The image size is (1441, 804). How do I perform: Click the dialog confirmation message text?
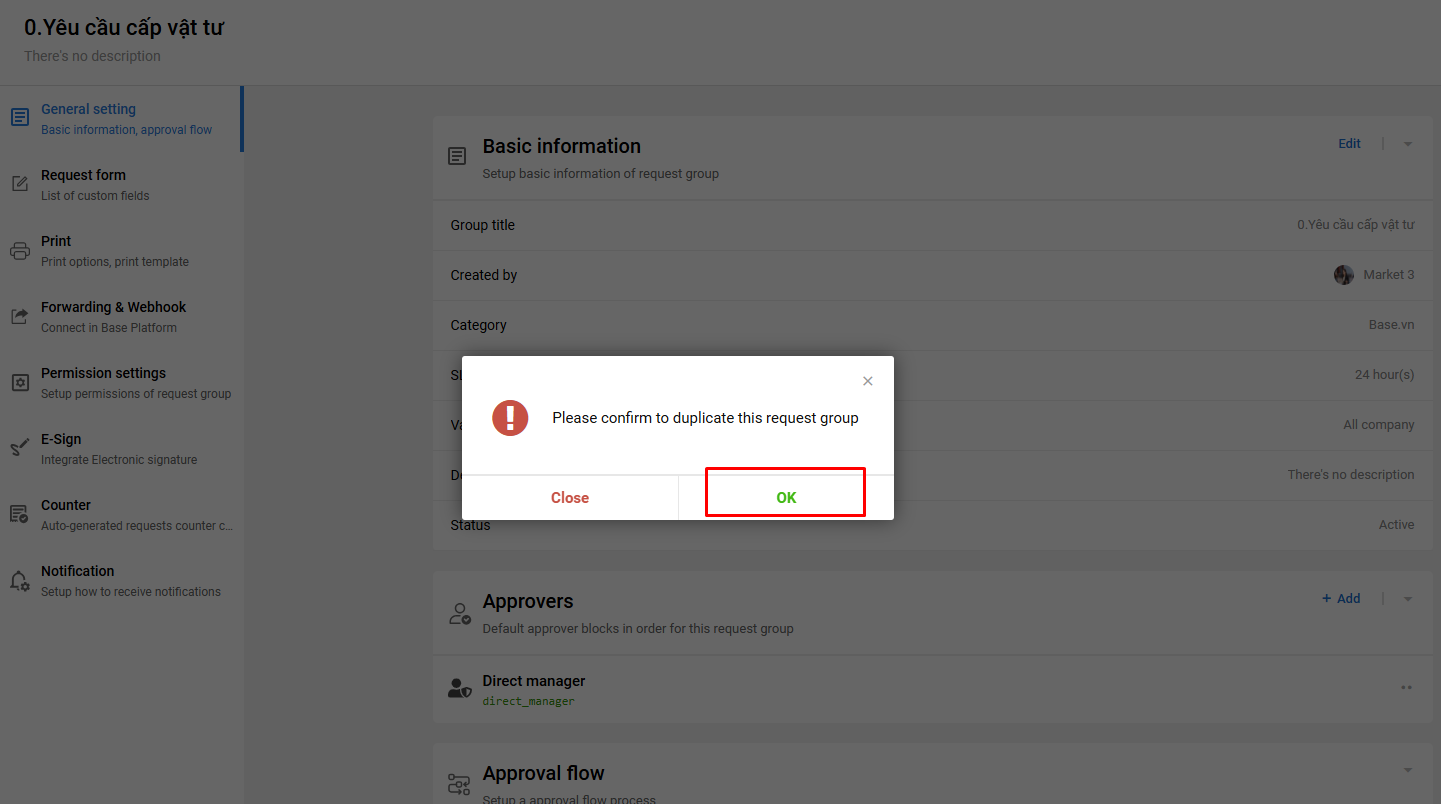(x=705, y=418)
